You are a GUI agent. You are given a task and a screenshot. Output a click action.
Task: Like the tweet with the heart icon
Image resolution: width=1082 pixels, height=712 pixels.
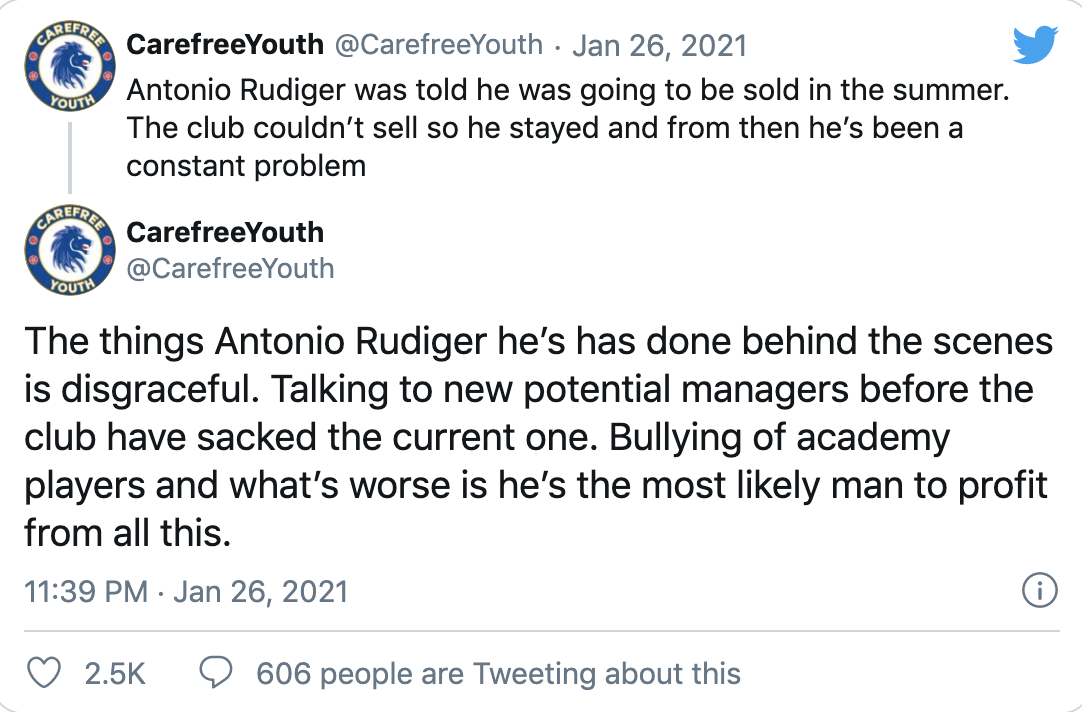click(42, 673)
